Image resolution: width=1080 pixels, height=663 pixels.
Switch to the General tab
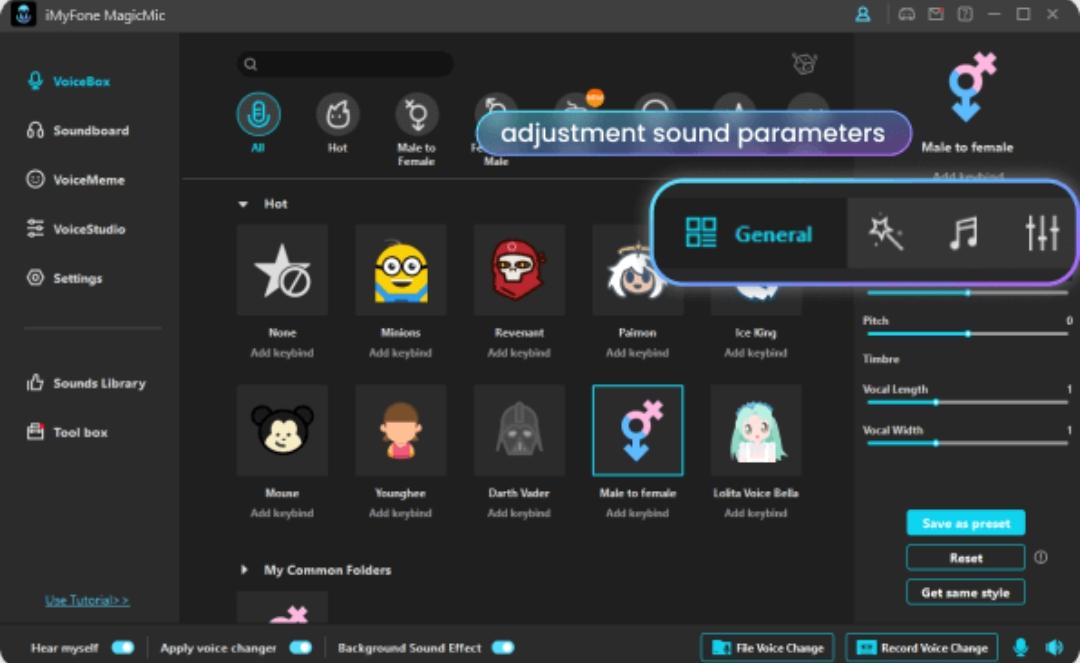click(750, 233)
